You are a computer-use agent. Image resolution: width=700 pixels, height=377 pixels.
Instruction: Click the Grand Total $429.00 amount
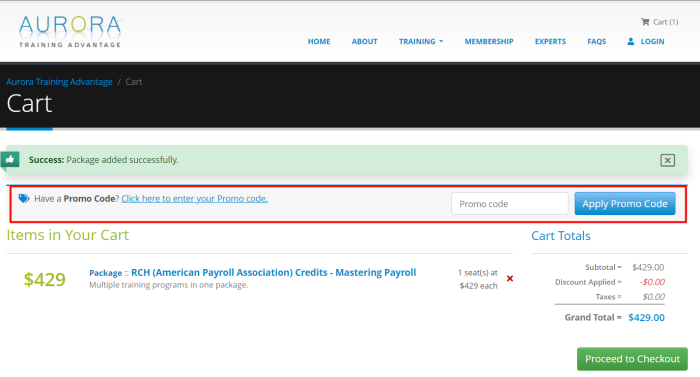[x=646, y=318]
